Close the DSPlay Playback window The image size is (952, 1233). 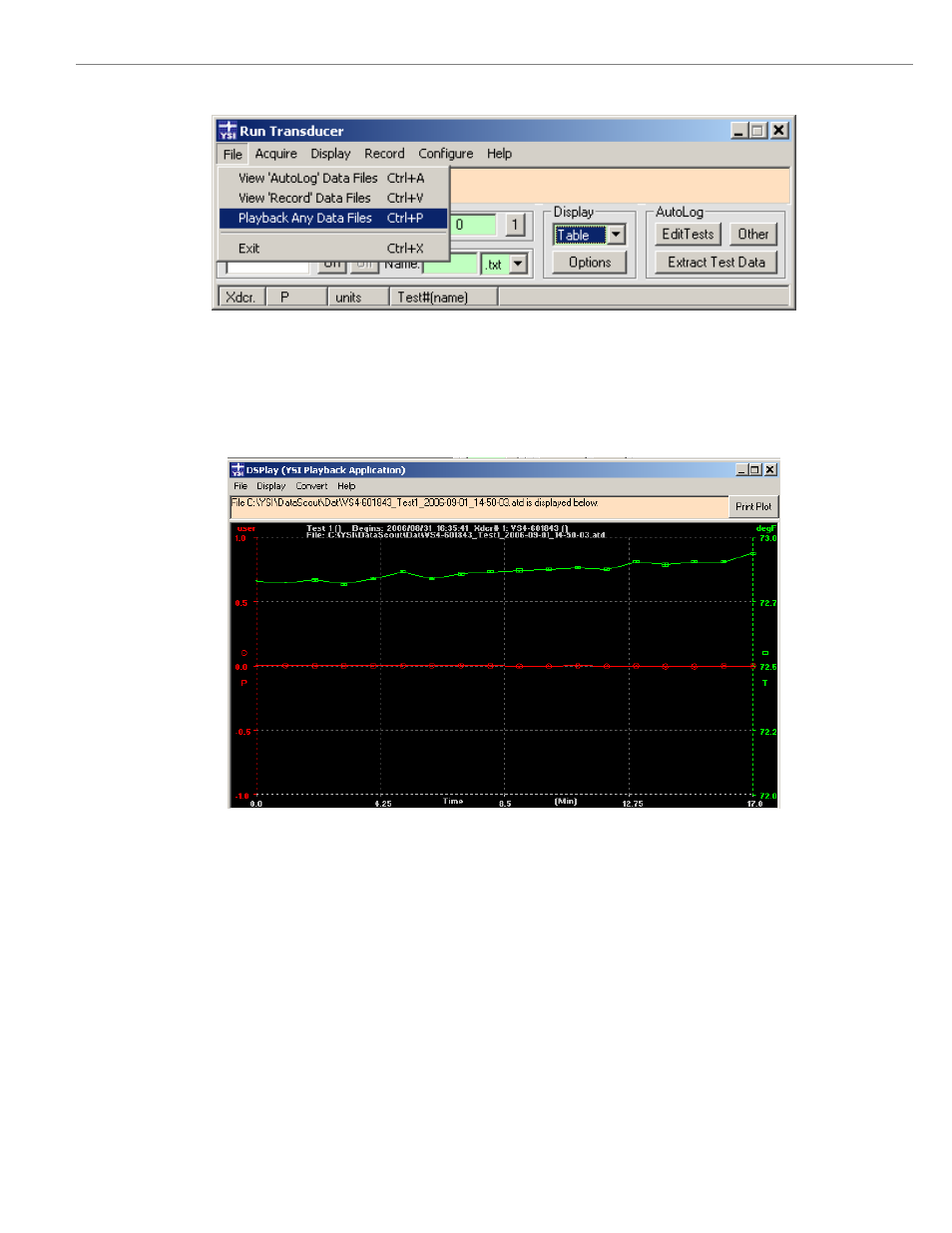(x=769, y=469)
